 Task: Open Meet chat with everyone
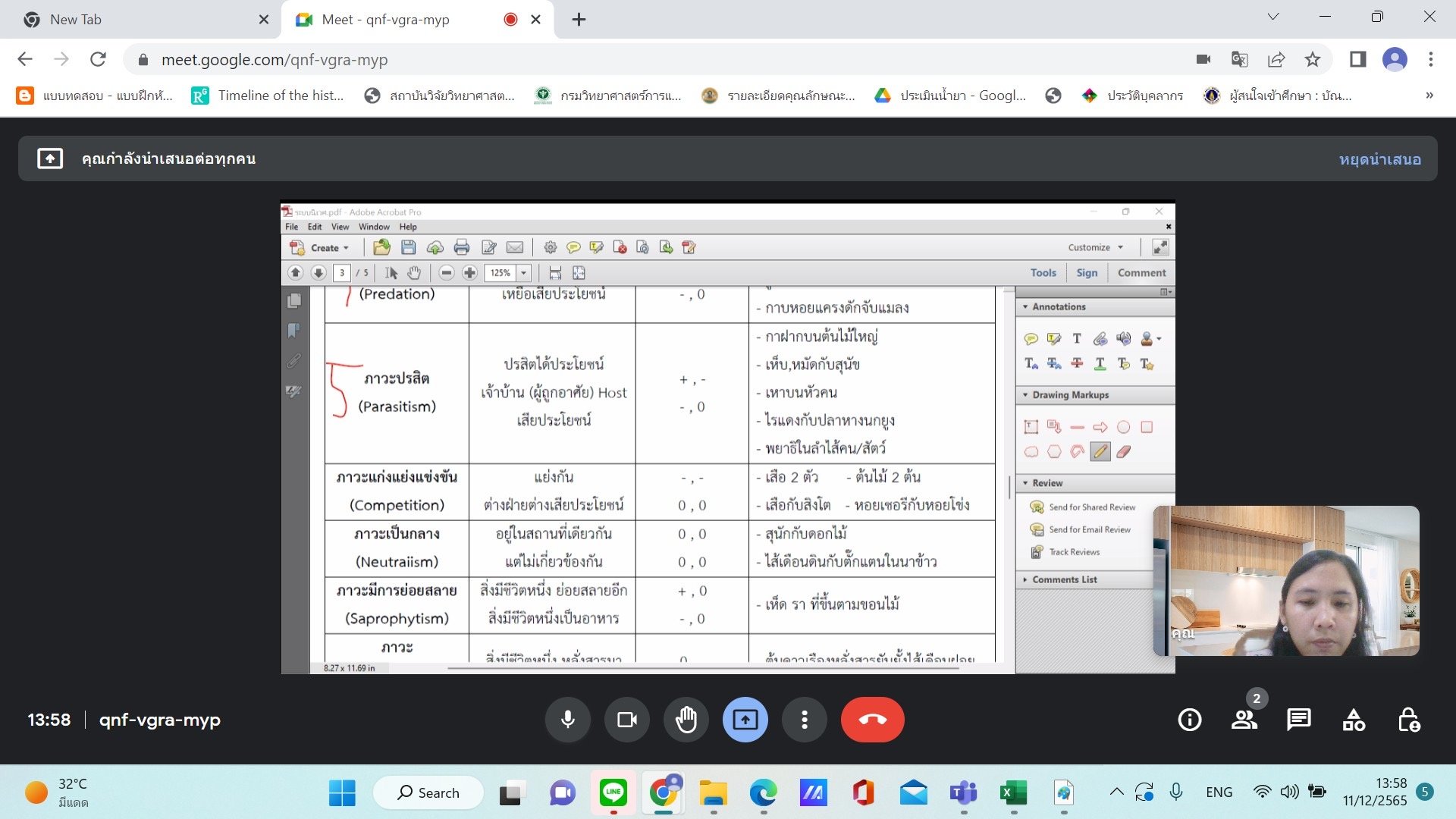pos(1299,720)
